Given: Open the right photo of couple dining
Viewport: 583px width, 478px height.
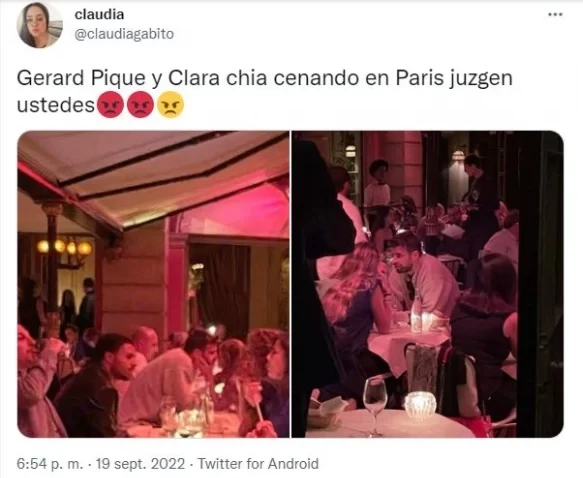Looking at the screenshot, I should point(428,284).
